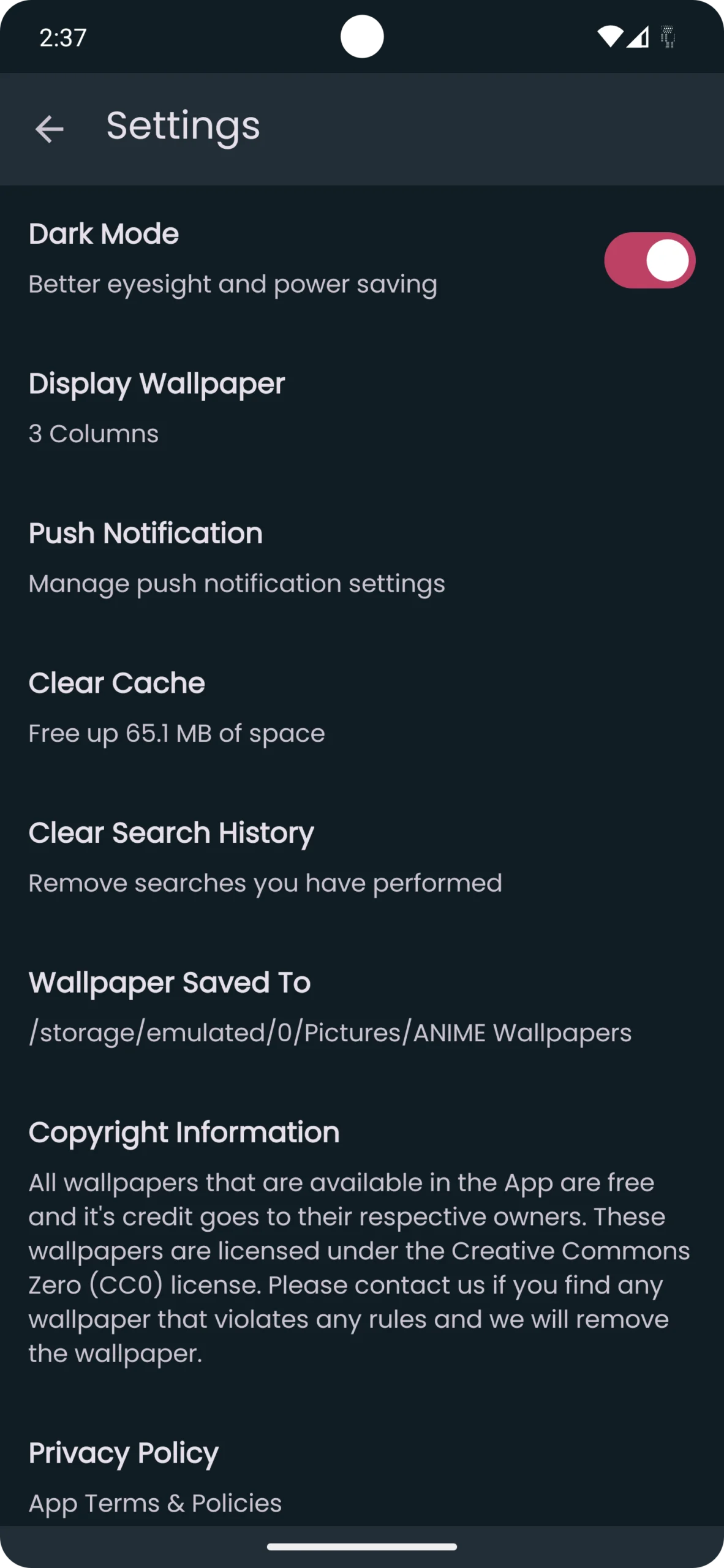Open Privacy Policy section
The image size is (724, 1568).
124,1452
